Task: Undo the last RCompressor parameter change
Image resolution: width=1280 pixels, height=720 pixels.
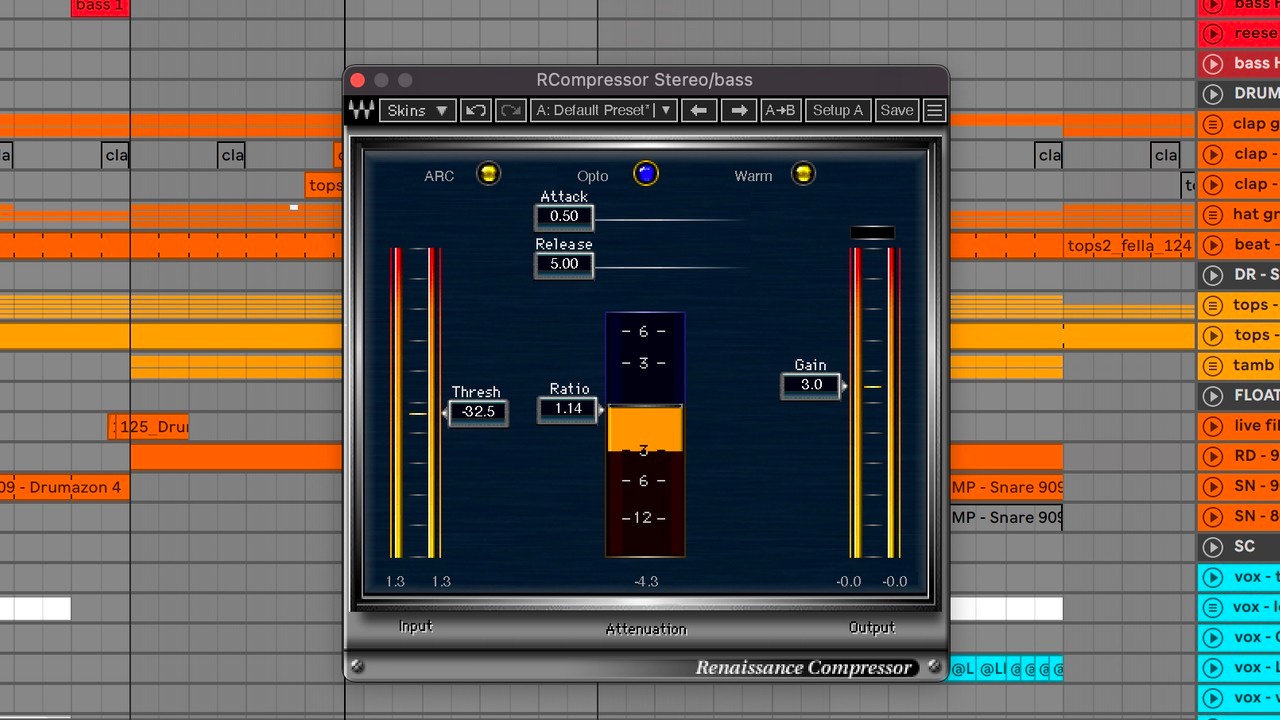Action: (476, 110)
